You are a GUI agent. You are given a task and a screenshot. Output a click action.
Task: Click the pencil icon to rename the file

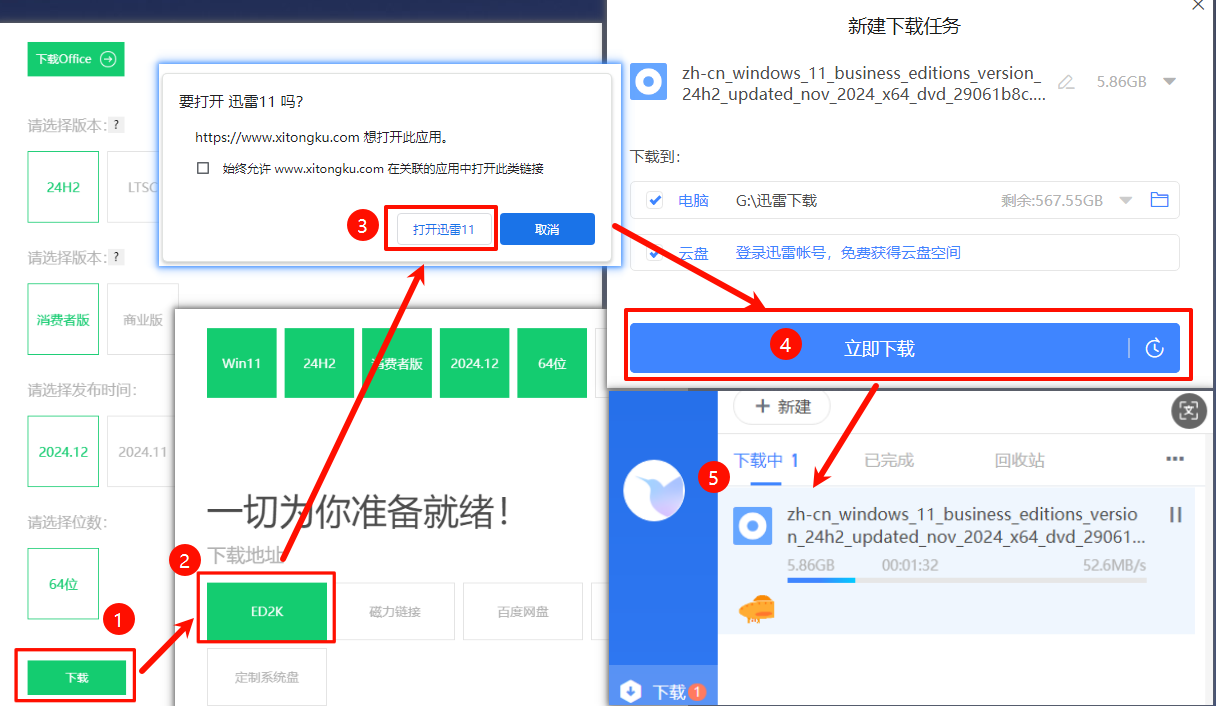coord(1066,82)
